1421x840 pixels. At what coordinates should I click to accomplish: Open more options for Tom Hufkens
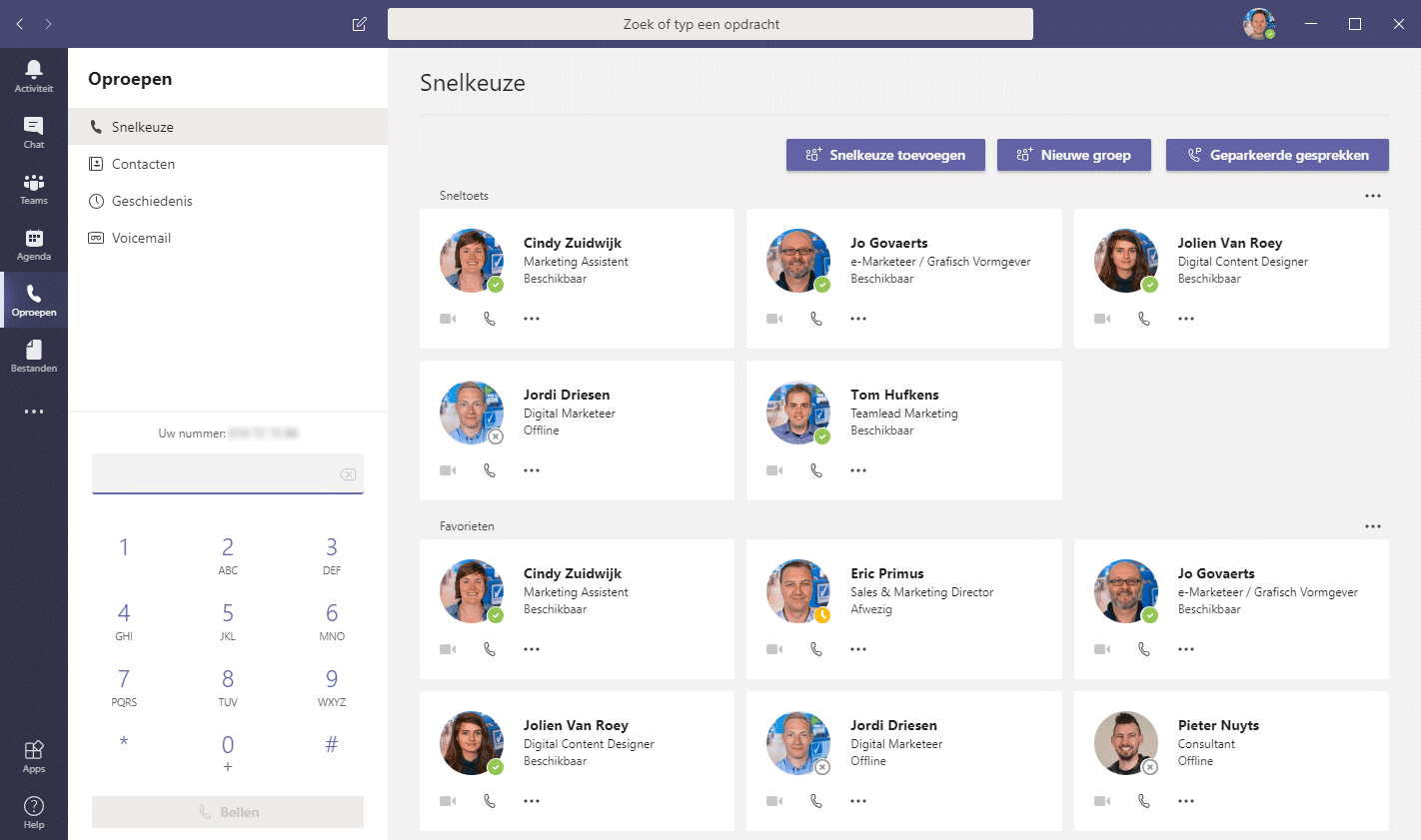click(858, 470)
